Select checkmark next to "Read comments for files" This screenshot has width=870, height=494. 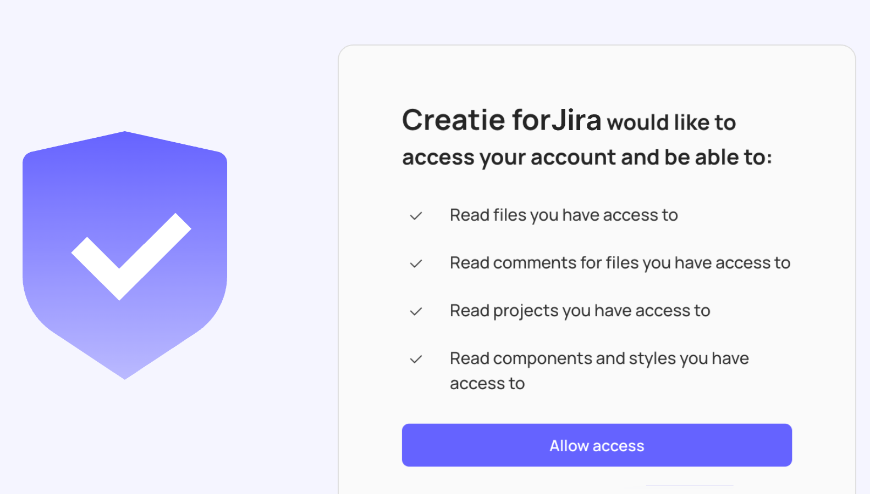pos(416,263)
